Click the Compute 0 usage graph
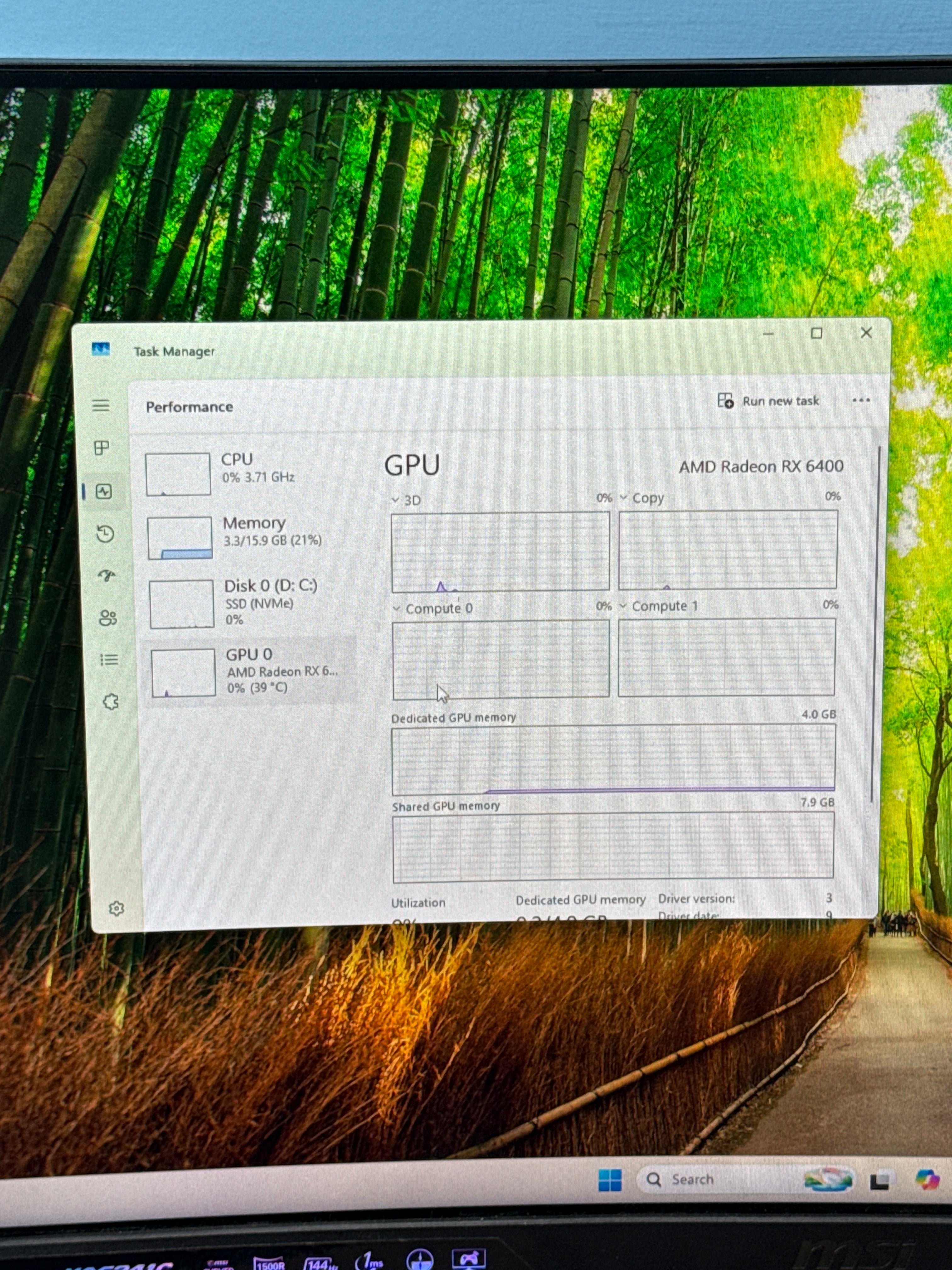 point(501,659)
